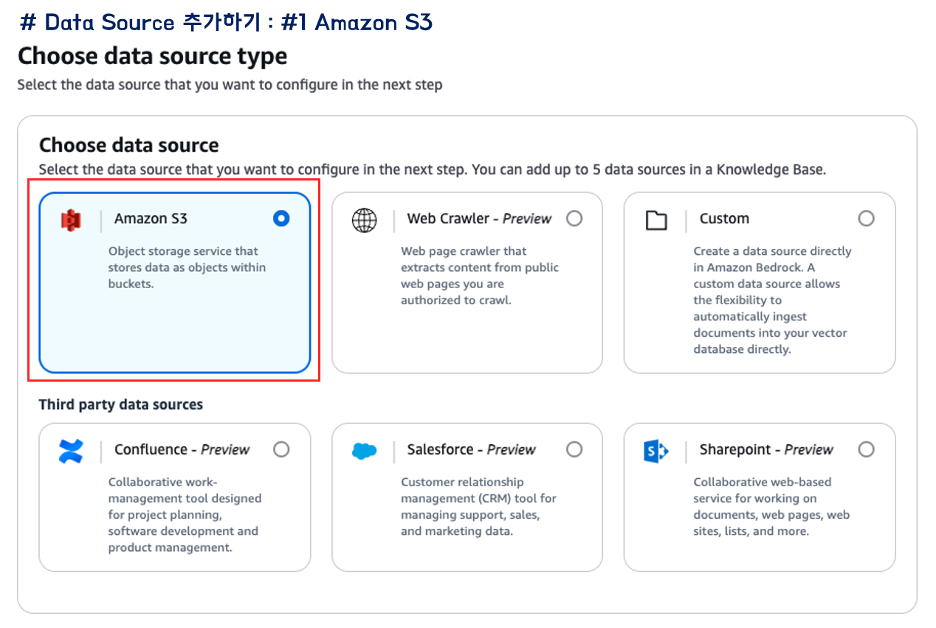Click the Web Crawler - Preview title
The height and width of the screenshot is (628, 936).
coord(479,218)
